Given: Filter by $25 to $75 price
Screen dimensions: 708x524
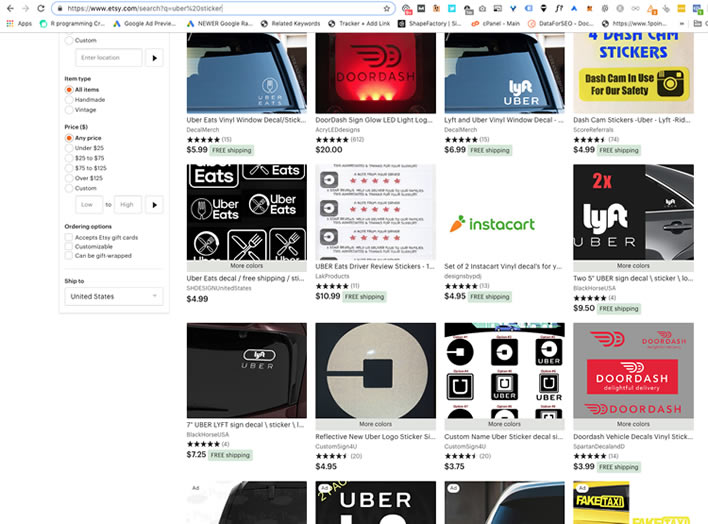Looking at the screenshot, I should click(x=69, y=158).
